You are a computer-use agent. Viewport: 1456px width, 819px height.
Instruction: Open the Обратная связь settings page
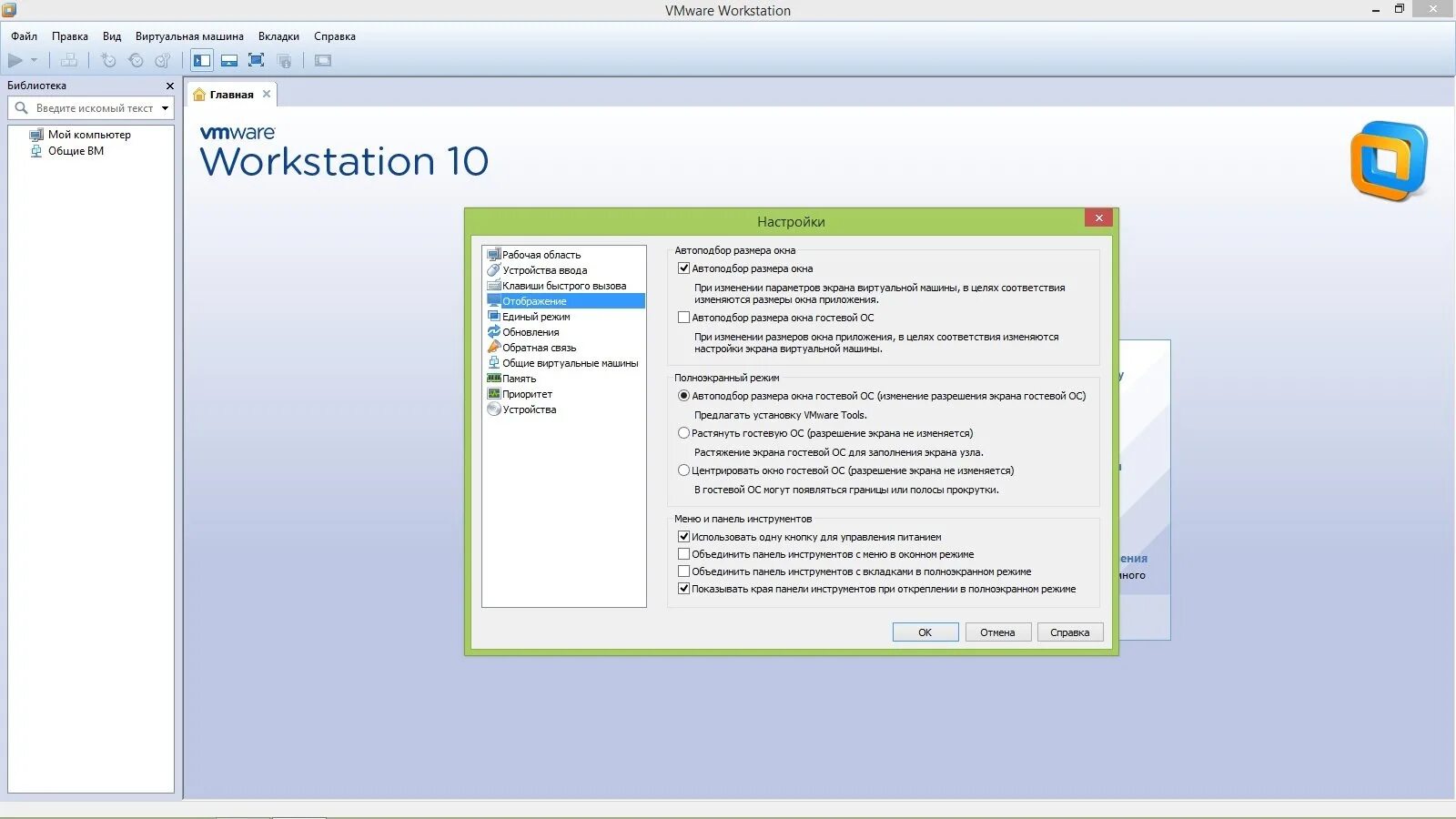tap(540, 347)
